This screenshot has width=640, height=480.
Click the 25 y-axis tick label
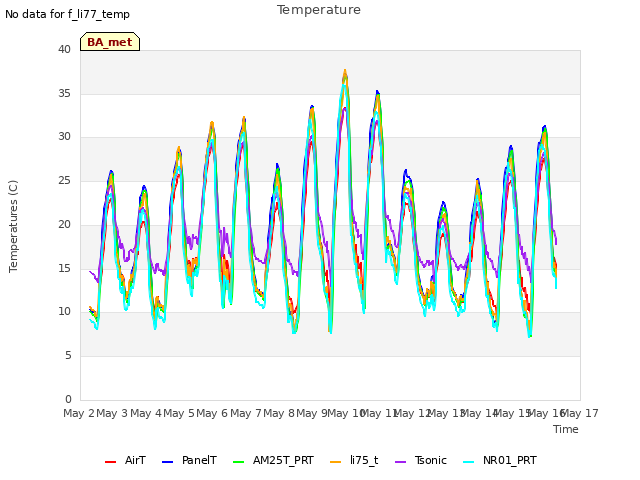(64, 180)
